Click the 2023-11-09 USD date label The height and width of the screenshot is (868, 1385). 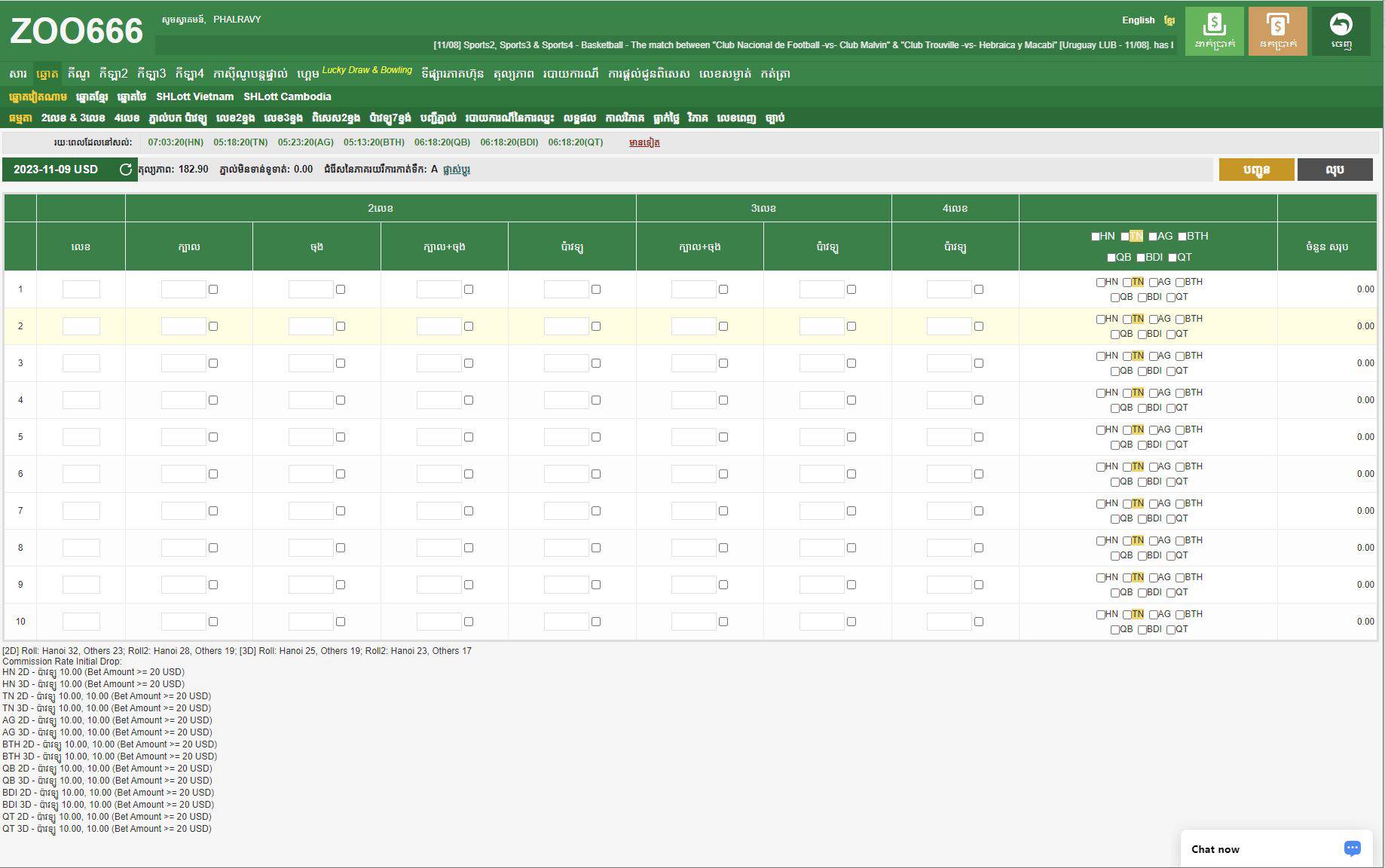56,170
